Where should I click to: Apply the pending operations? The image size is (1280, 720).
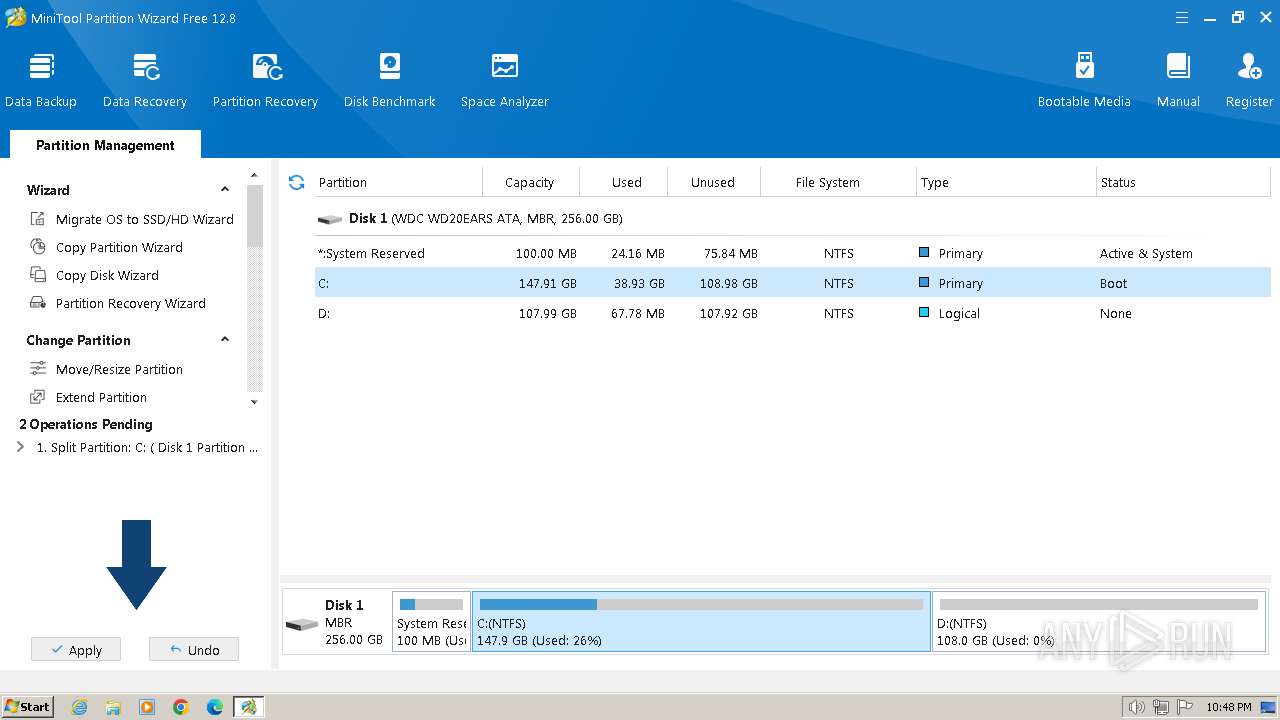click(x=76, y=650)
